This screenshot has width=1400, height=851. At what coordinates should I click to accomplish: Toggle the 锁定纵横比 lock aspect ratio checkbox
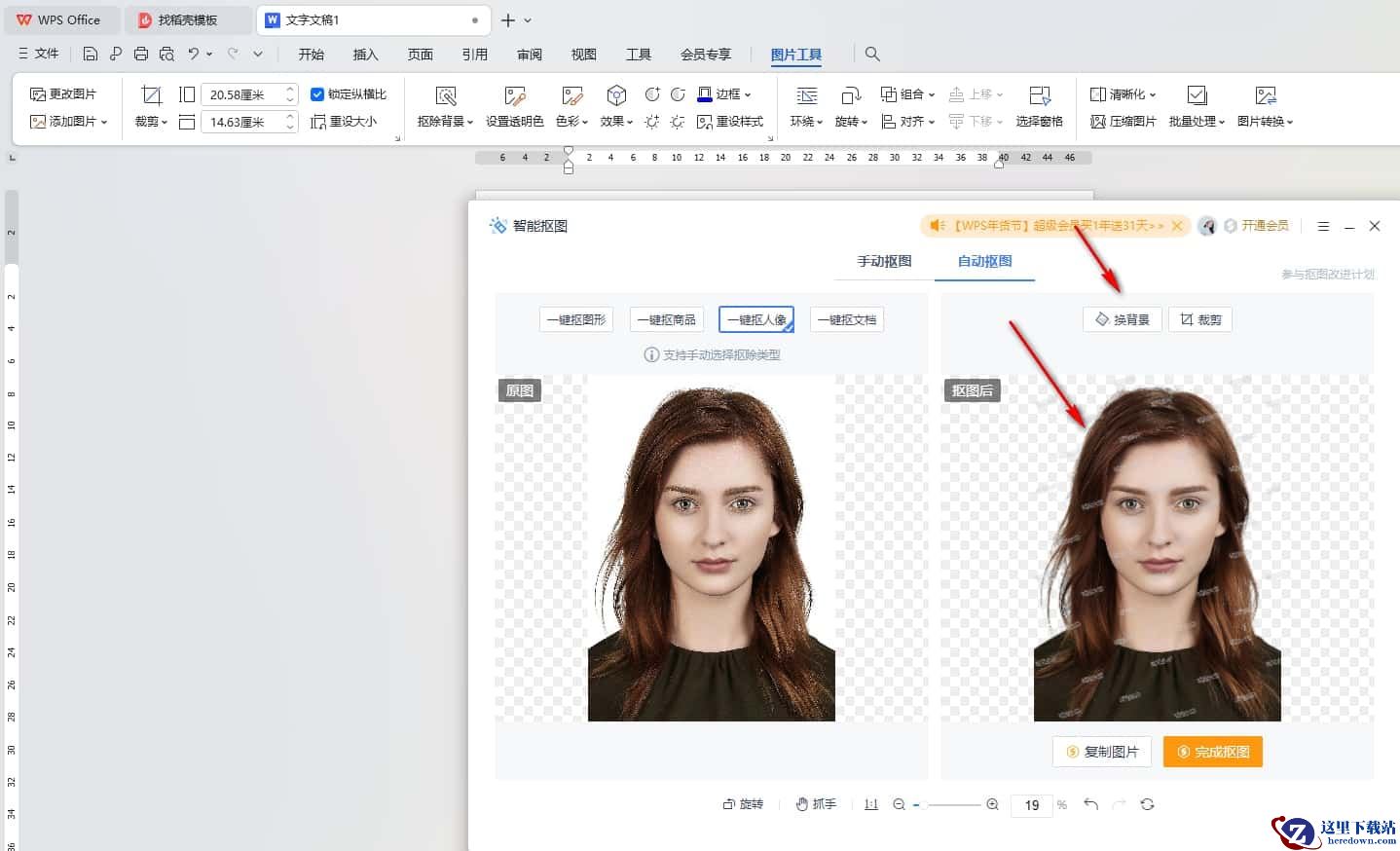click(x=316, y=94)
